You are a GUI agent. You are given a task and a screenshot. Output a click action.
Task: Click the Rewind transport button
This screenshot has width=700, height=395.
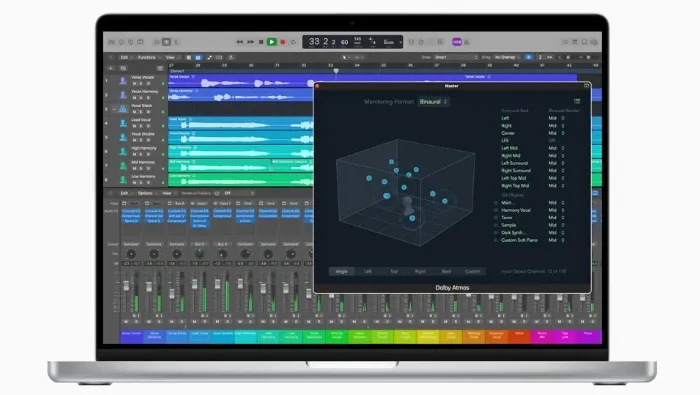click(240, 42)
